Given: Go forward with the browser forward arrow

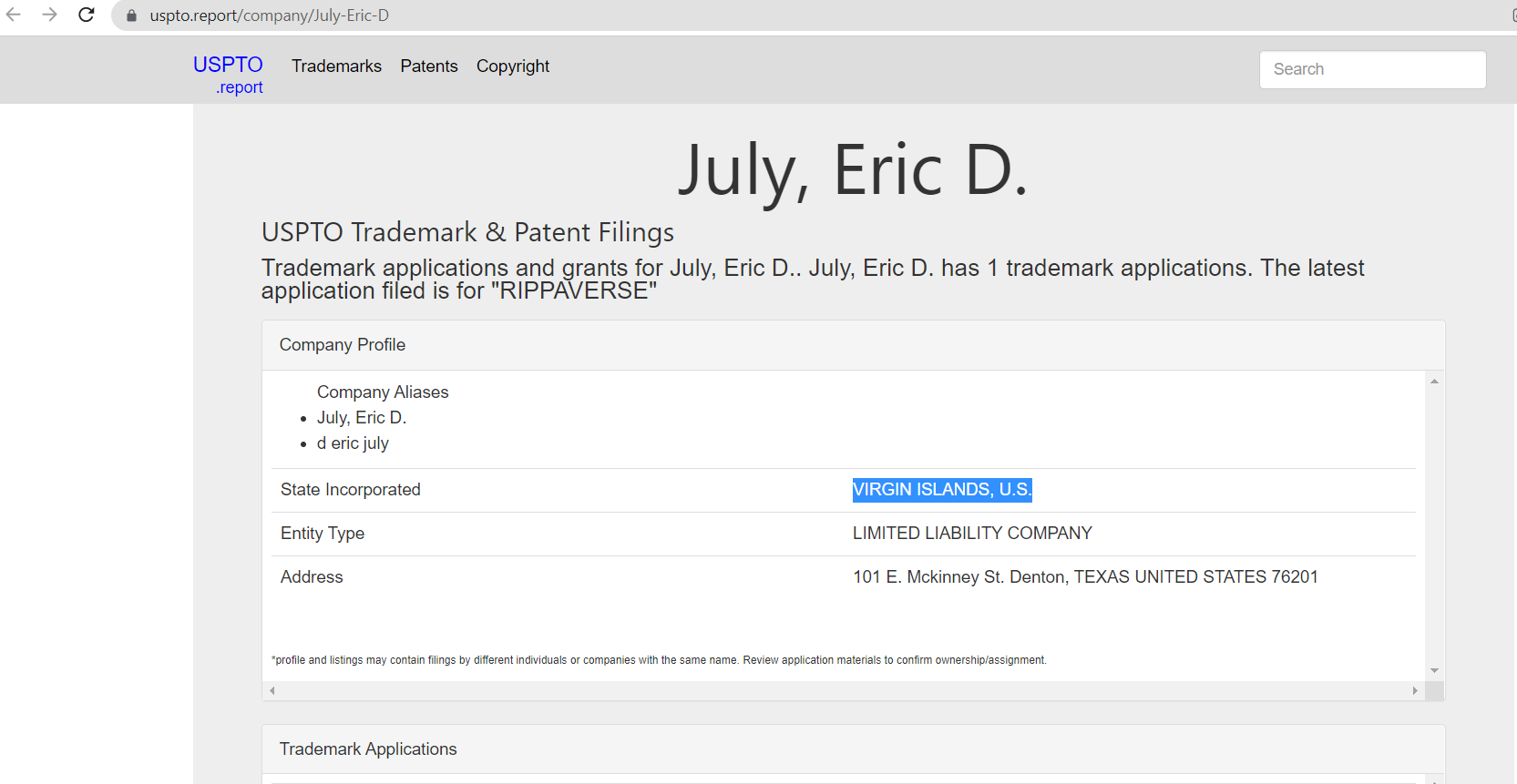Looking at the screenshot, I should 50,15.
